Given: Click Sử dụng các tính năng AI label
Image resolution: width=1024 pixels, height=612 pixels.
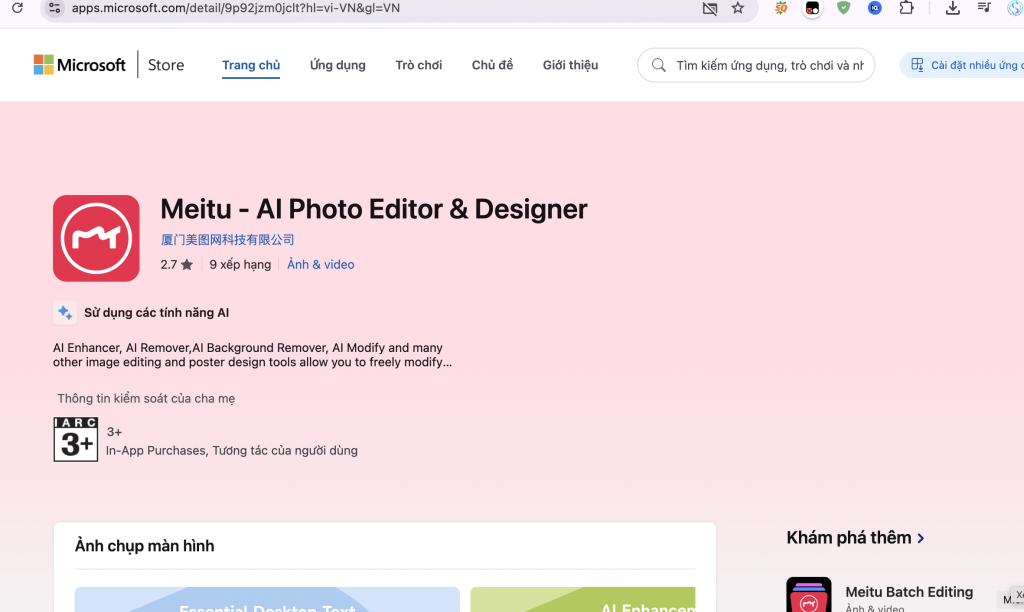Looking at the screenshot, I should click(x=156, y=313).
